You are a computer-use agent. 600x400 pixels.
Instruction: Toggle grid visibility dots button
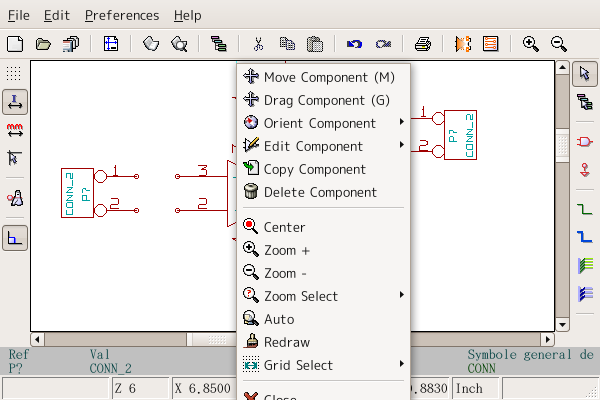pos(15,73)
